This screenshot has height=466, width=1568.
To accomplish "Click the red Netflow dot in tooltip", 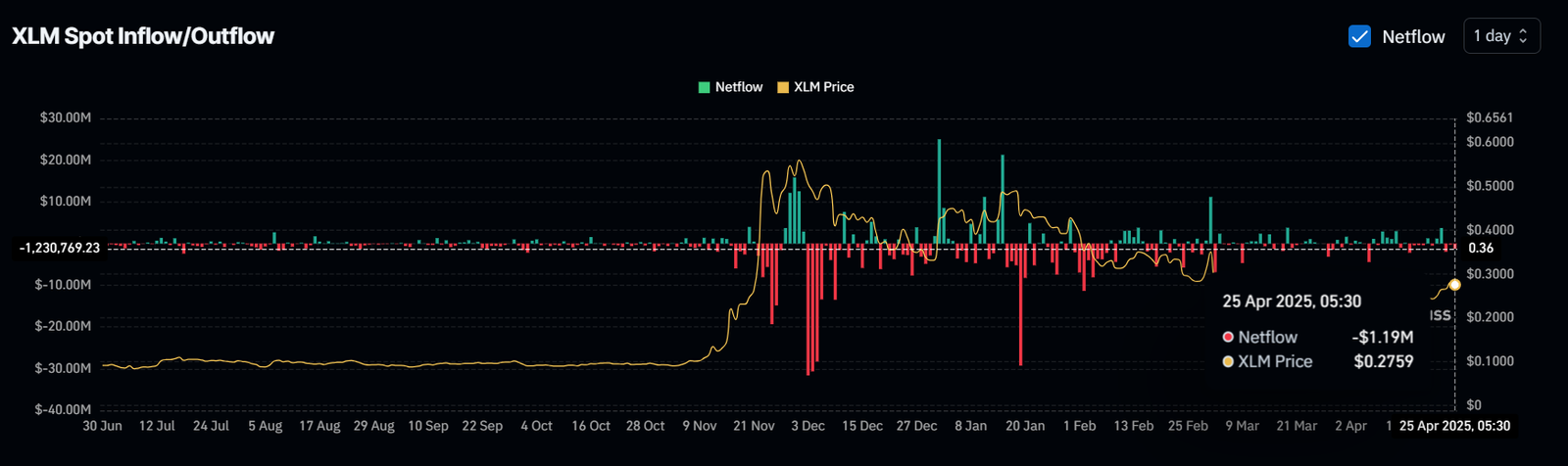I will [1228, 337].
